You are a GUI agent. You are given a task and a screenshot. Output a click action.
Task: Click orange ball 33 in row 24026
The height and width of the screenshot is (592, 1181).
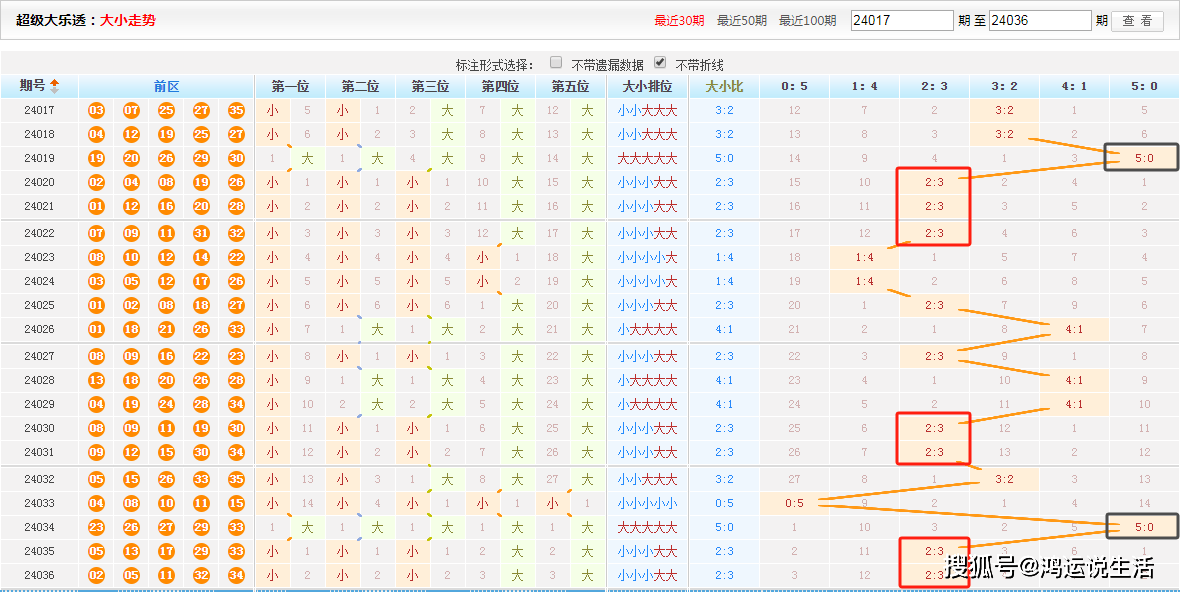235,330
